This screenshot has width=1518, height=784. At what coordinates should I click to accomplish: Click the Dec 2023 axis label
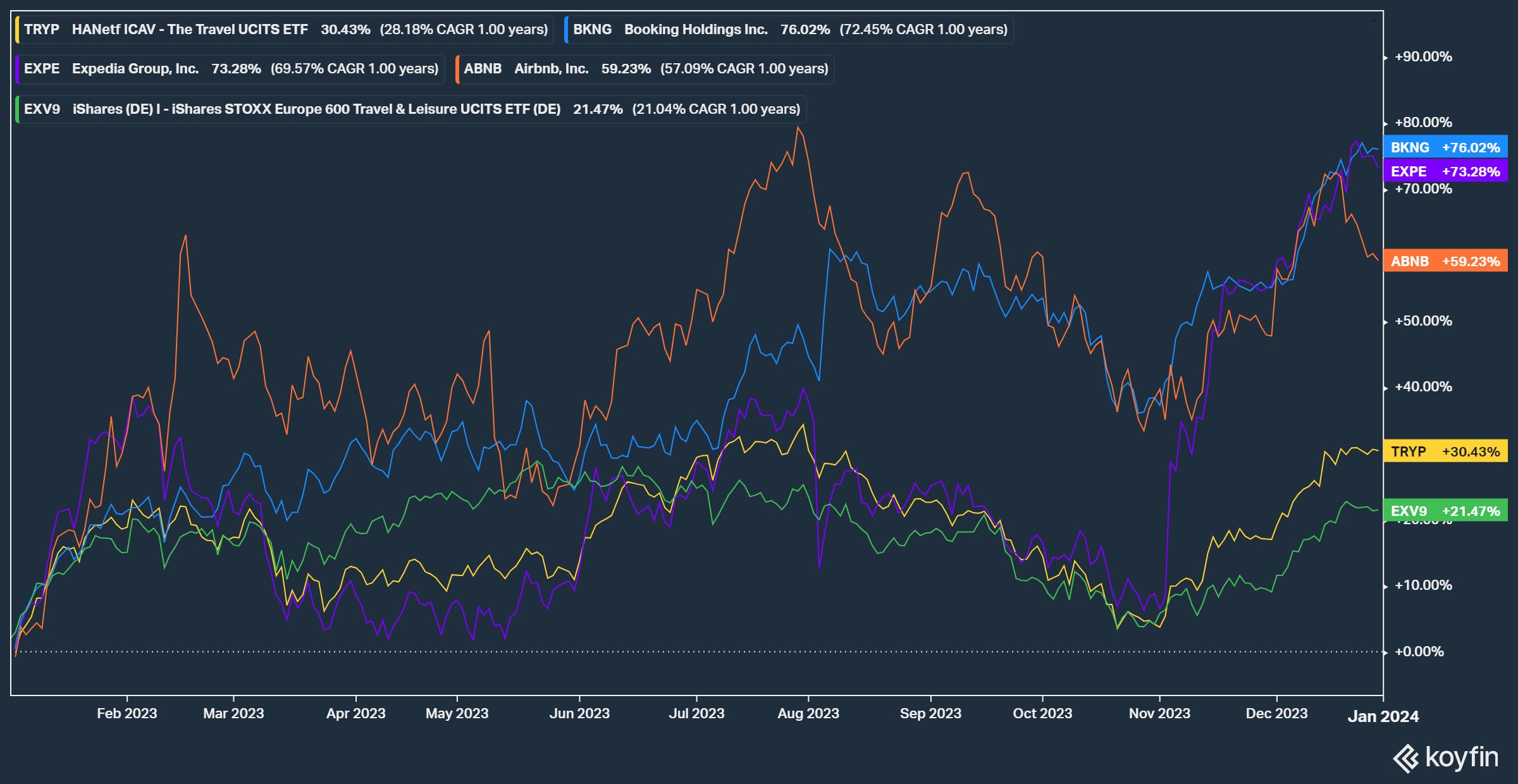coord(1276,714)
